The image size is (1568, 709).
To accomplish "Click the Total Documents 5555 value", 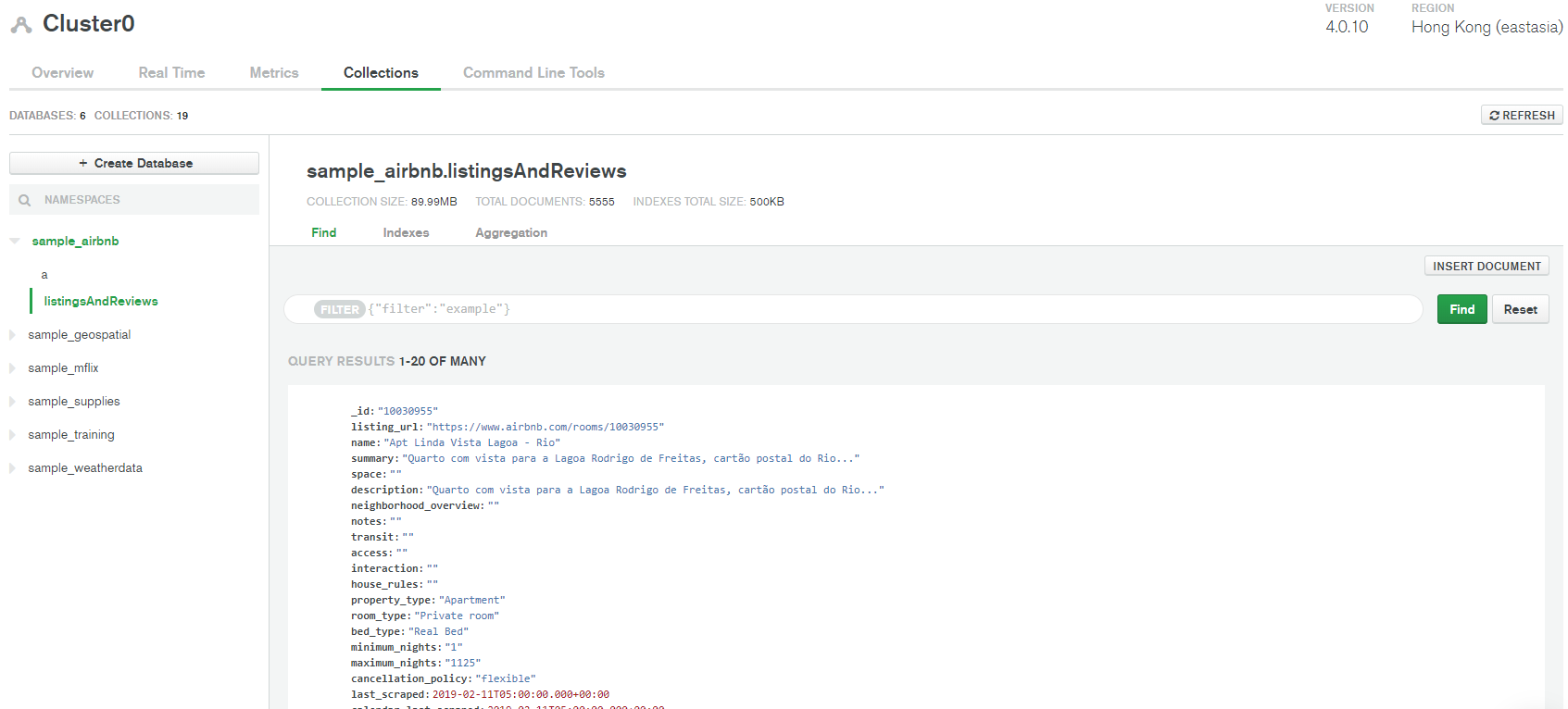I will pos(602,202).
